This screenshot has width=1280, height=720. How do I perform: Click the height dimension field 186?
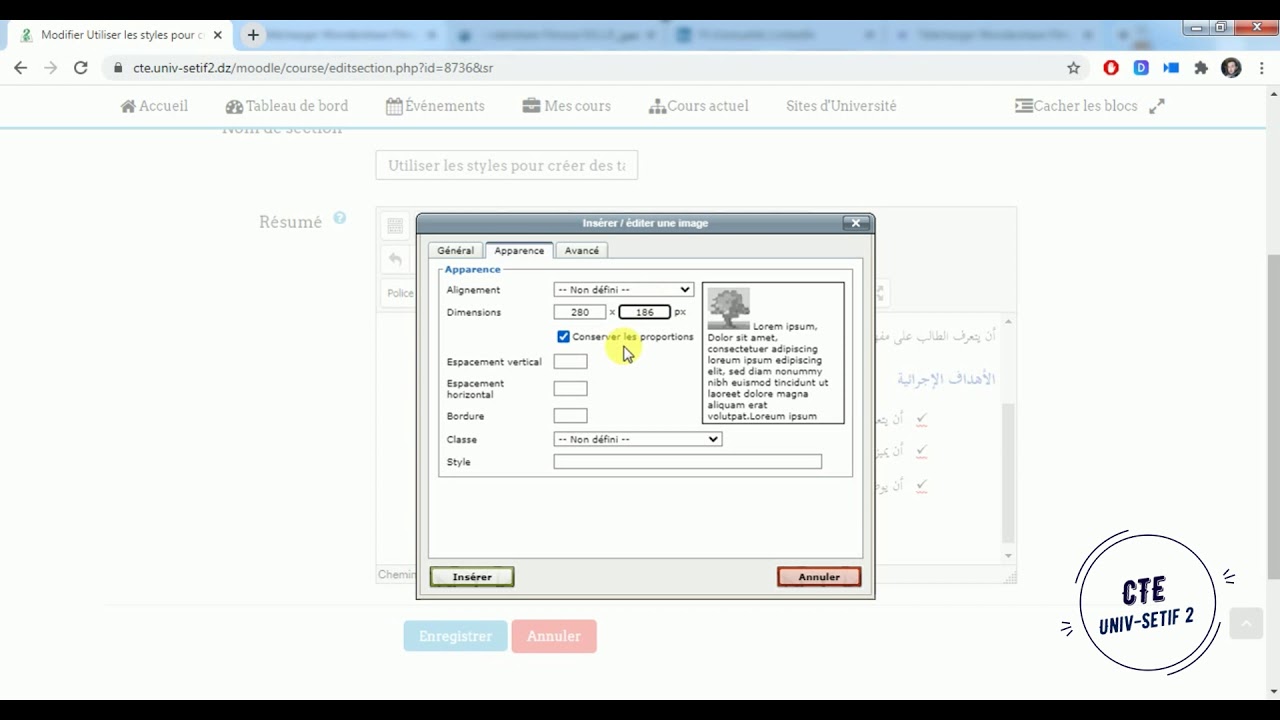pos(644,312)
